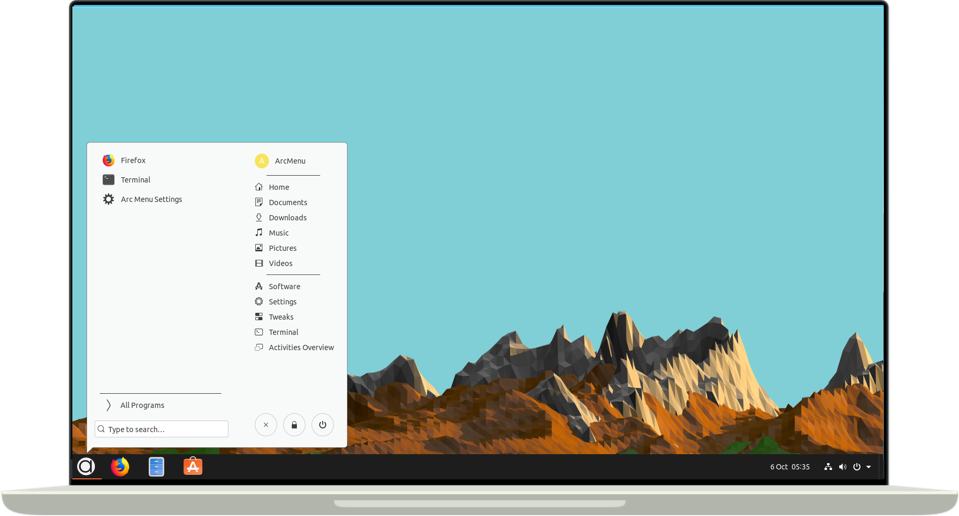This screenshot has height=516, width=959.
Task: Click the Videos film icon
Action: coord(259,264)
